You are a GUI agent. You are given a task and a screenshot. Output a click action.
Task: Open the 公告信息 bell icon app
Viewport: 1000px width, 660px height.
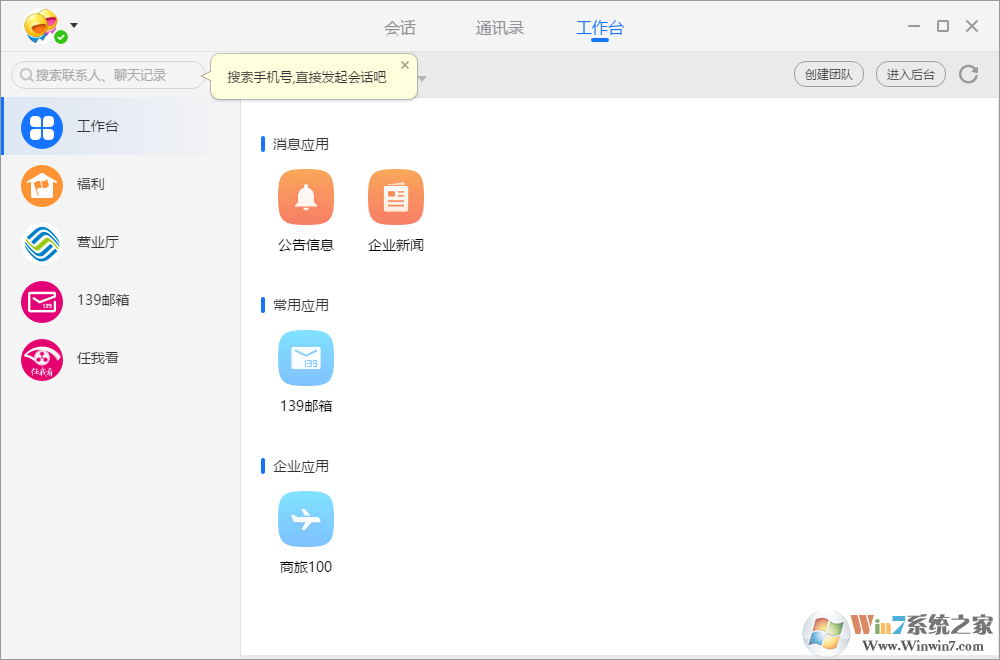click(305, 197)
